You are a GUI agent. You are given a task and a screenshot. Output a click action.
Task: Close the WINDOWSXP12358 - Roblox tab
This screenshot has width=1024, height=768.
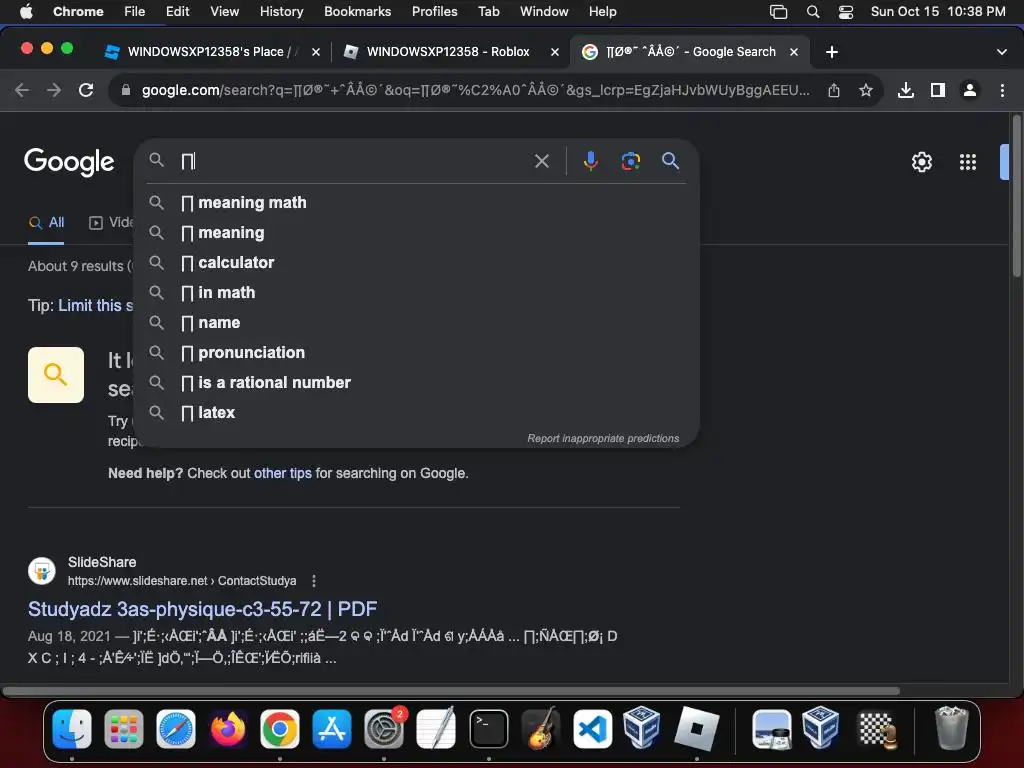click(554, 52)
